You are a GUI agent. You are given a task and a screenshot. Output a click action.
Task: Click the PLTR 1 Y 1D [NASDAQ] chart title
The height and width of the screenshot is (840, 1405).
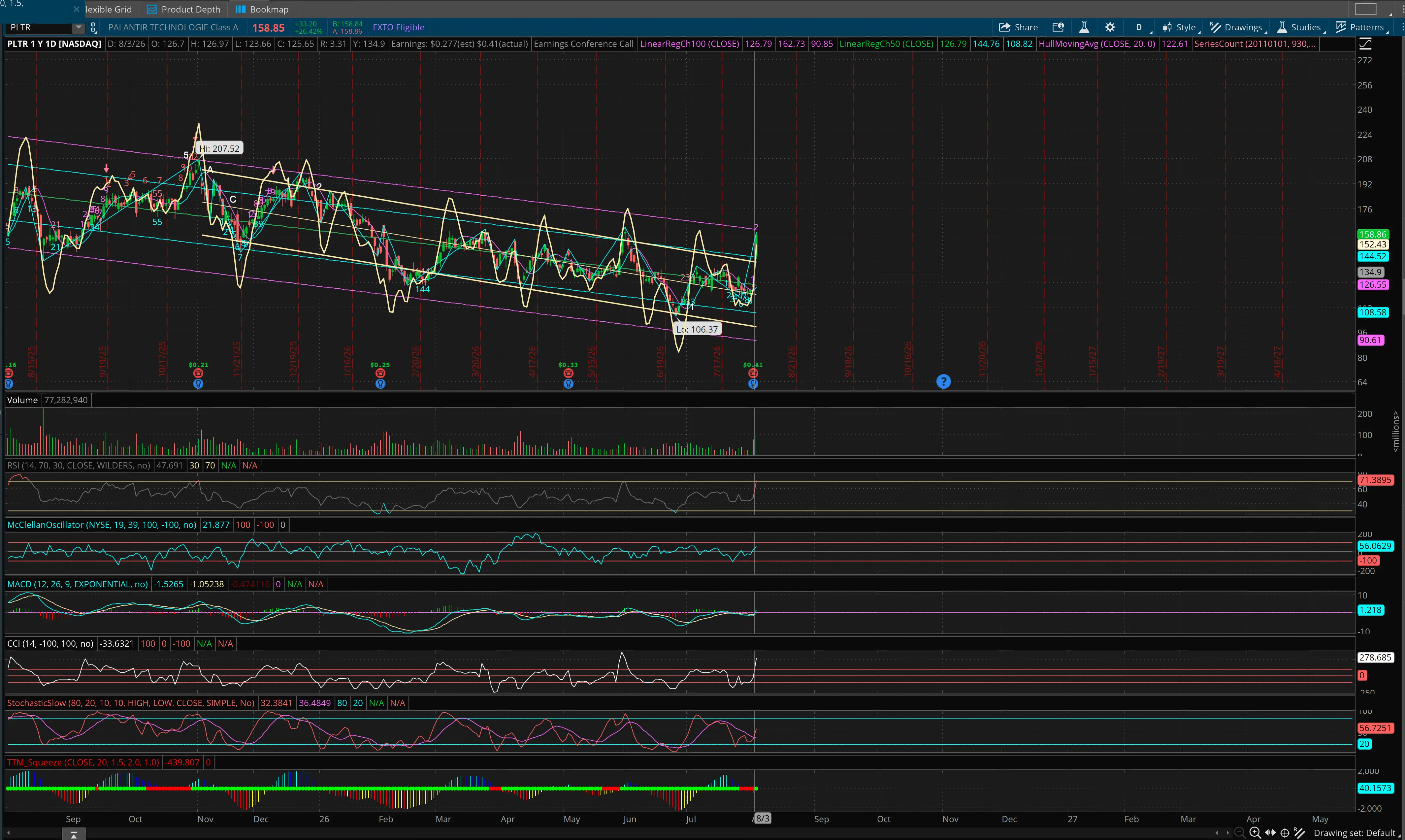pos(54,44)
